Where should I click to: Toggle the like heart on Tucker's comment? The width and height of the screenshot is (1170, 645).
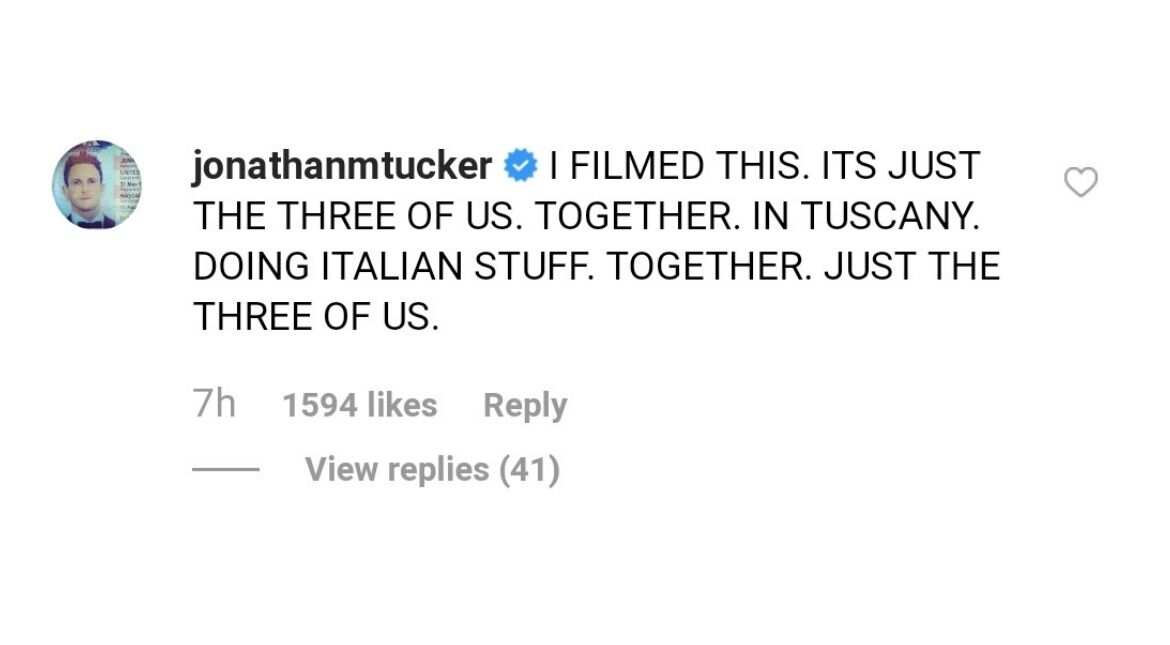click(1080, 181)
